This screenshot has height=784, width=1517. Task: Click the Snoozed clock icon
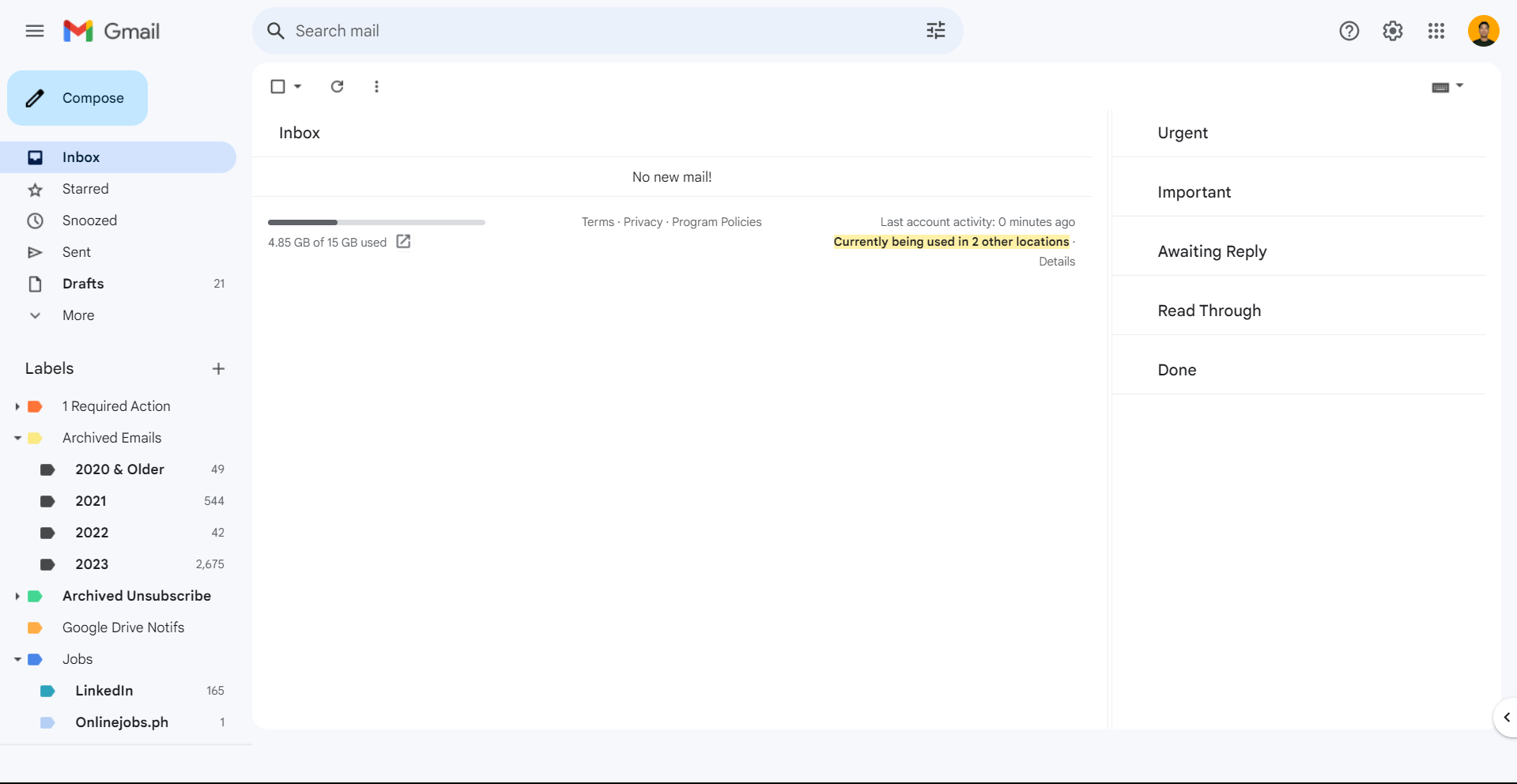[35, 220]
